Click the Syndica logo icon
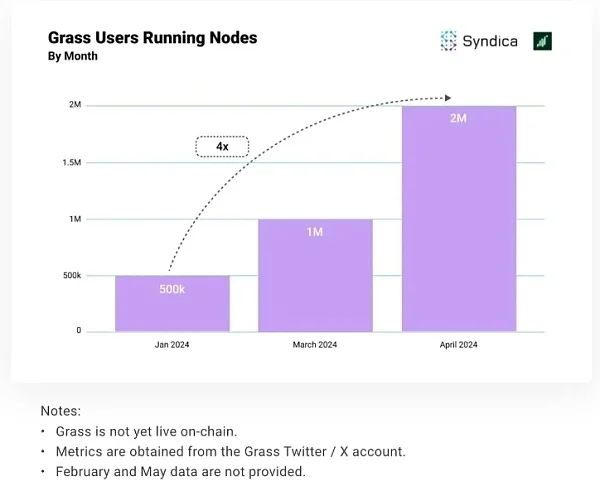Image resolution: width=600 pixels, height=496 pixels. [448, 41]
